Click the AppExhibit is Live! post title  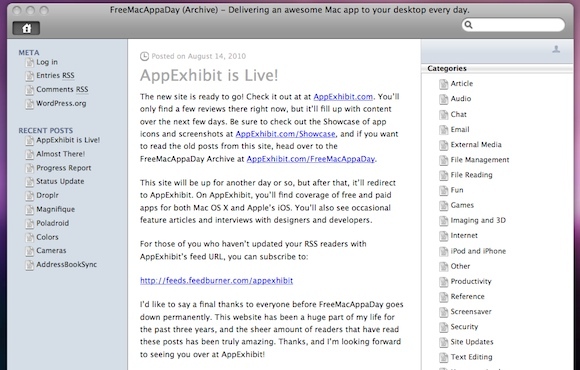point(209,75)
